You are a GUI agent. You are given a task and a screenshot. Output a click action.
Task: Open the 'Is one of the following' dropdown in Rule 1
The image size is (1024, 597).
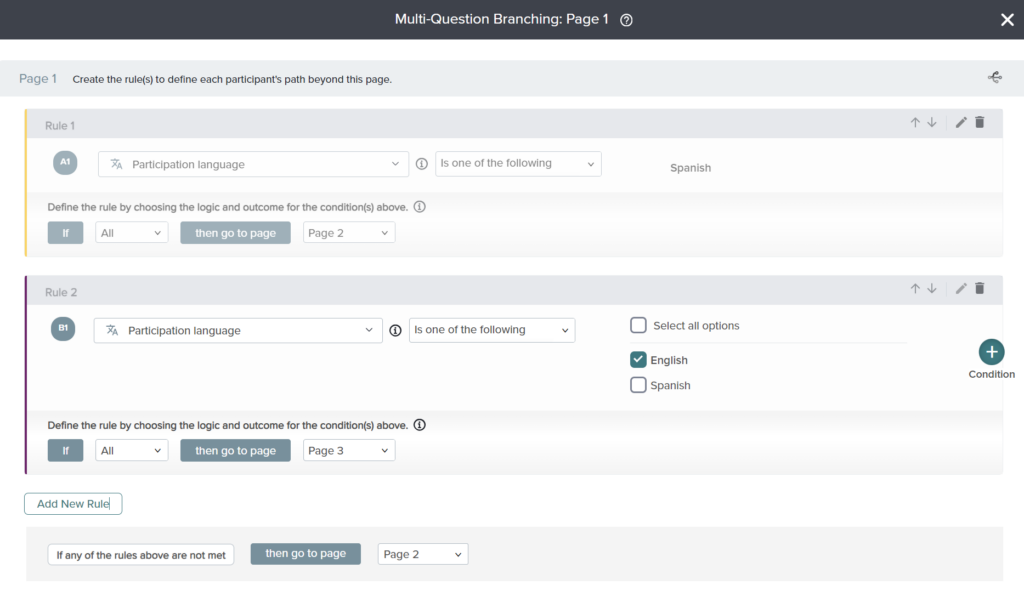pyautogui.click(x=518, y=163)
